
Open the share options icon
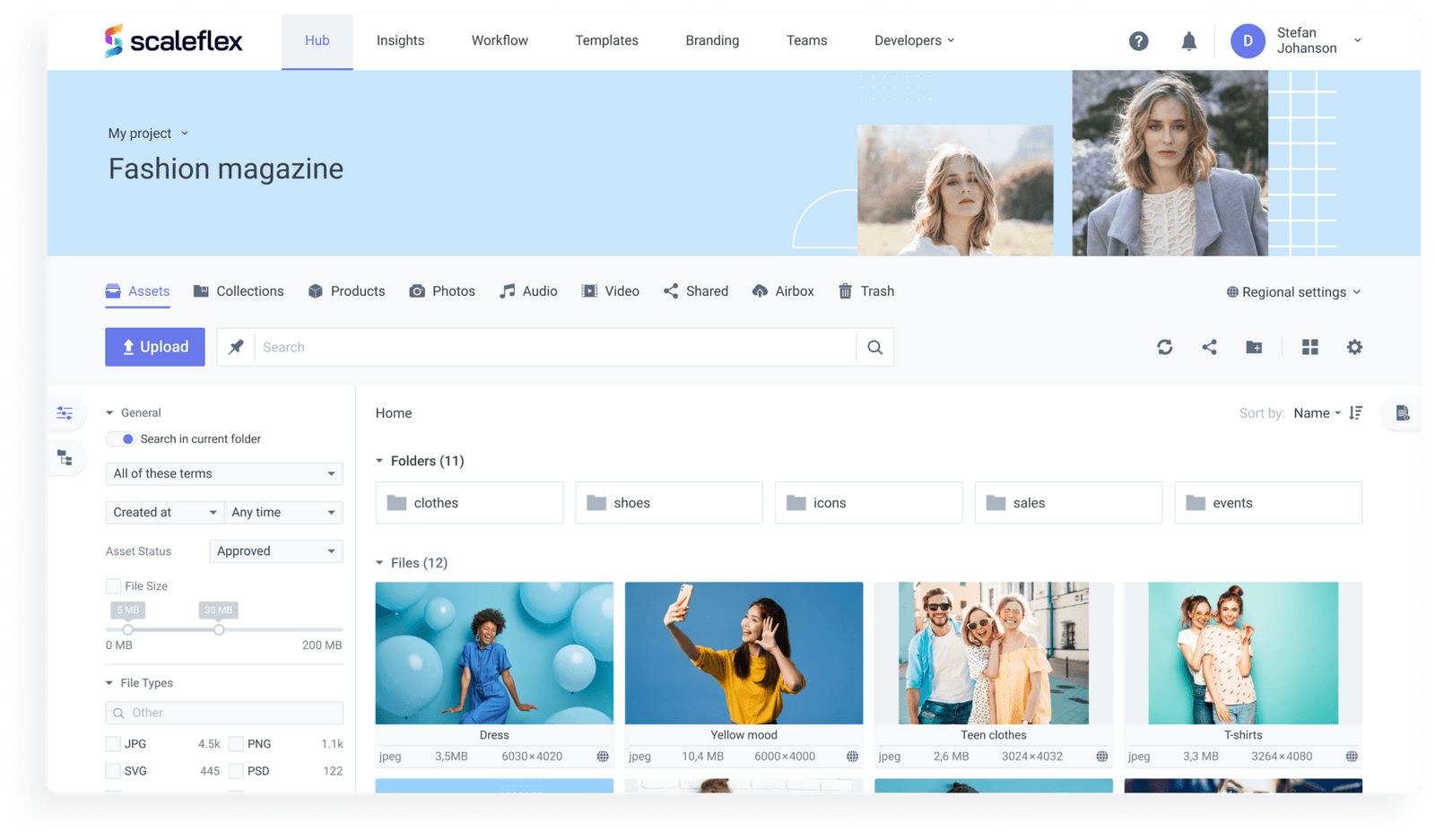[1209, 347]
